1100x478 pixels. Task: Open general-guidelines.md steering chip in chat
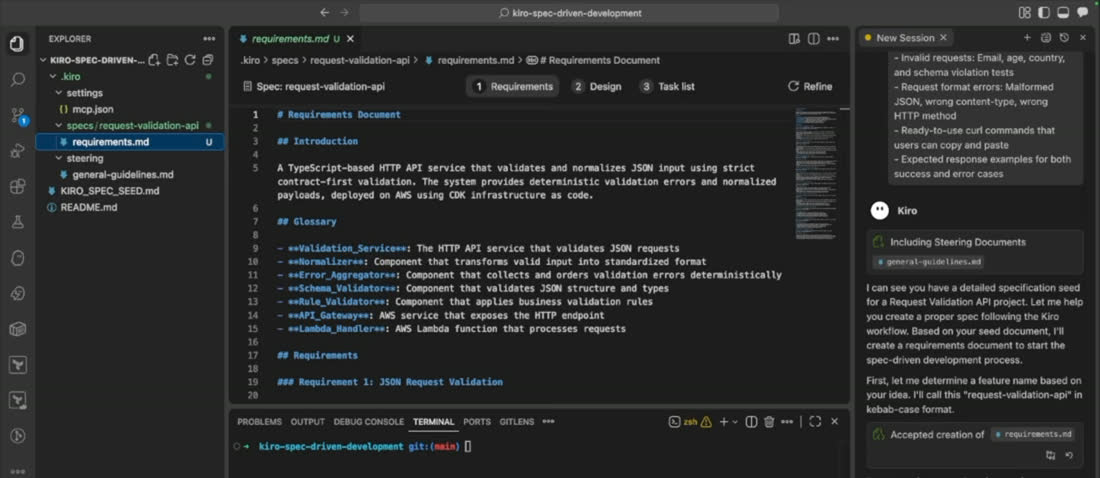(x=927, y=262)
